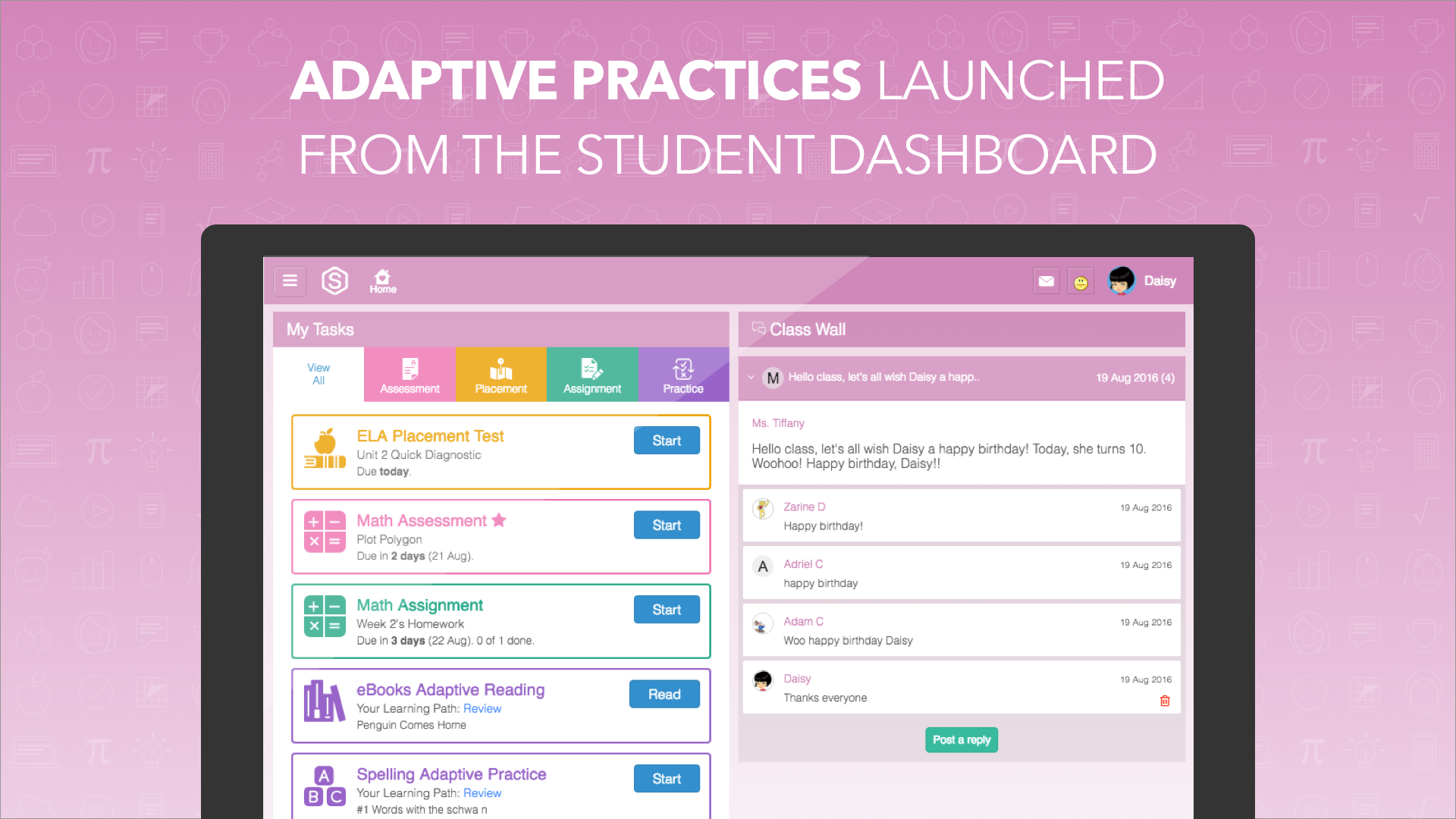The height and width of the screenshot is (819, 1456).
Task: Open the Assignment tab
Action: [592, 375]
